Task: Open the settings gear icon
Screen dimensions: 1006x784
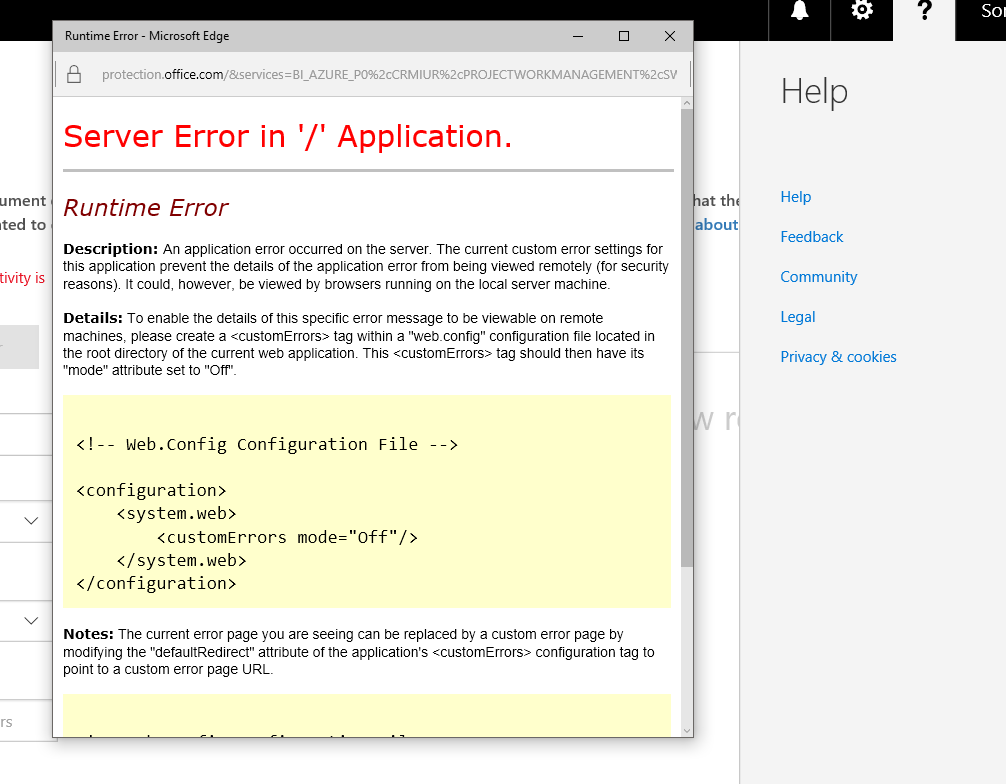Action: pos(862,10)
